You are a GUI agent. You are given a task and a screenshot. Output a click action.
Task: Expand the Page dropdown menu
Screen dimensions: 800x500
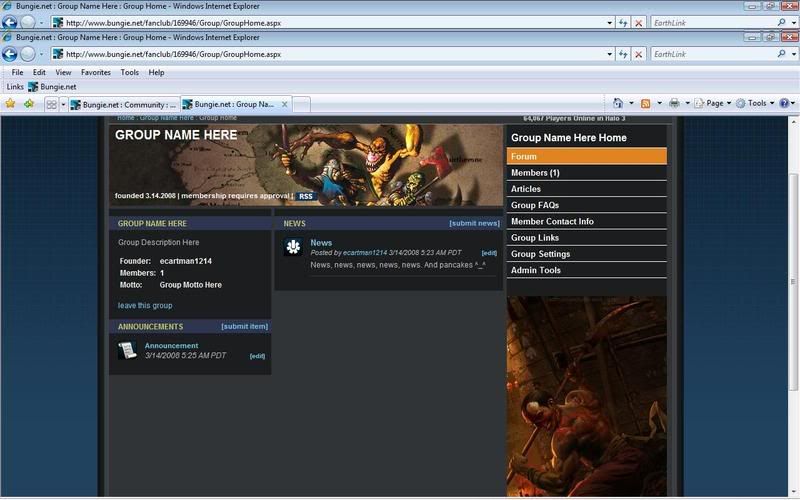[x=714, y=103]
